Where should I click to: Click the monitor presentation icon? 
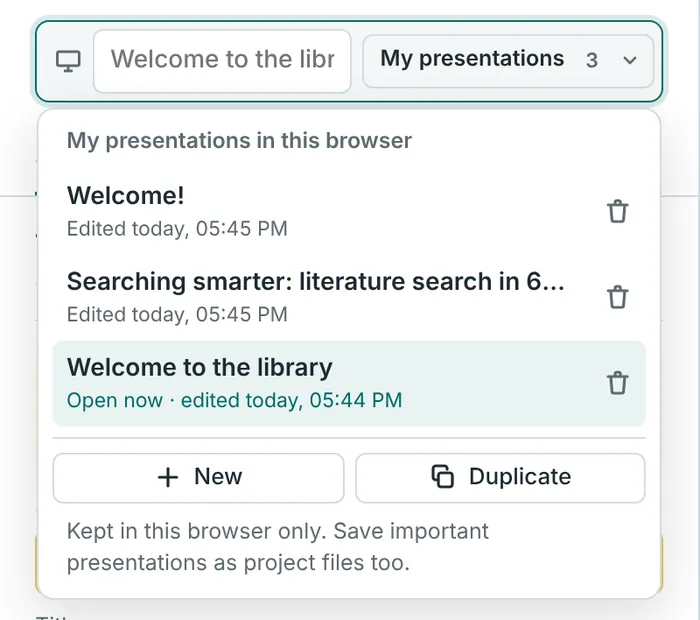pyautogui.click(x=68, y=61)
